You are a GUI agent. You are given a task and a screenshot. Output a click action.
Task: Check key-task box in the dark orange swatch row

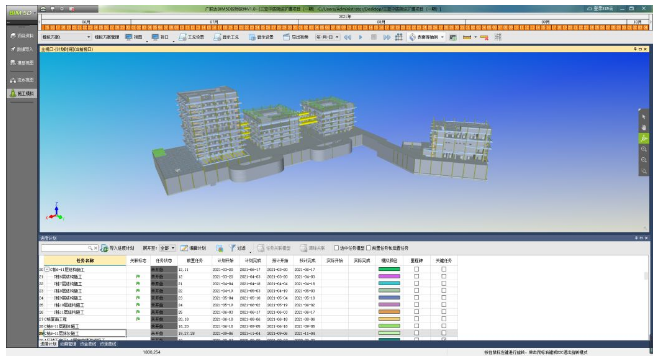(x=443, y=312)
